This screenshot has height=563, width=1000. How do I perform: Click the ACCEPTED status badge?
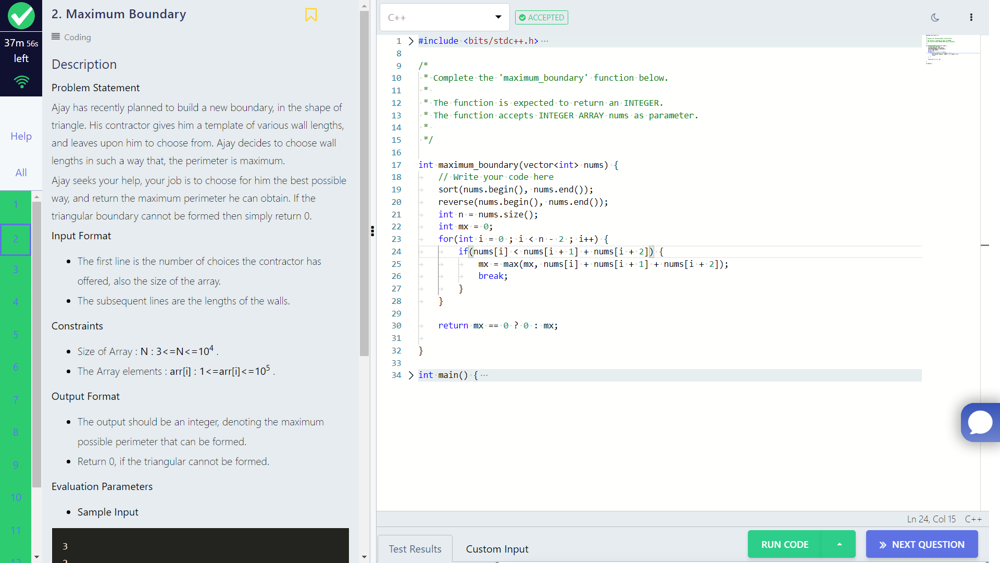click(541, 17)
